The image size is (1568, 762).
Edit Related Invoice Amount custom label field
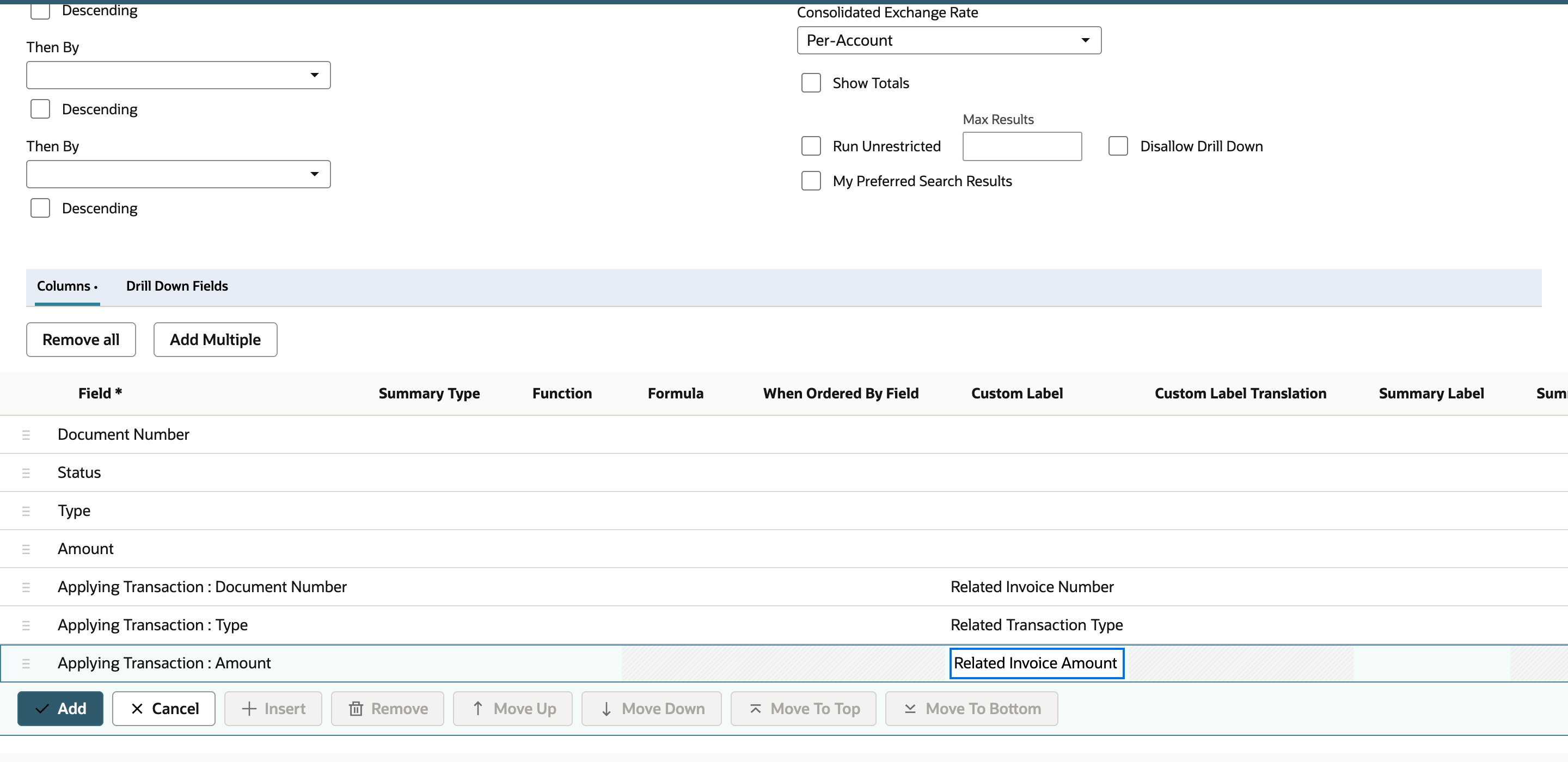[1037, 663]
